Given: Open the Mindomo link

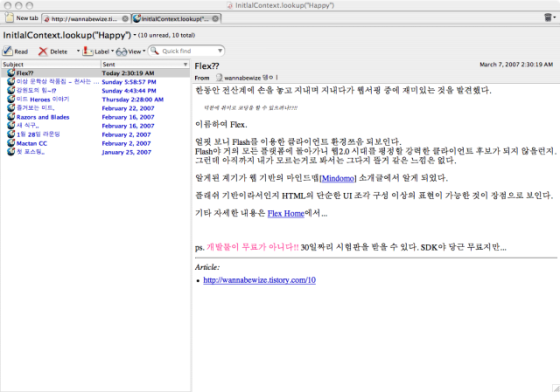Looking at the screenshot, I should (x=338, y=178).
